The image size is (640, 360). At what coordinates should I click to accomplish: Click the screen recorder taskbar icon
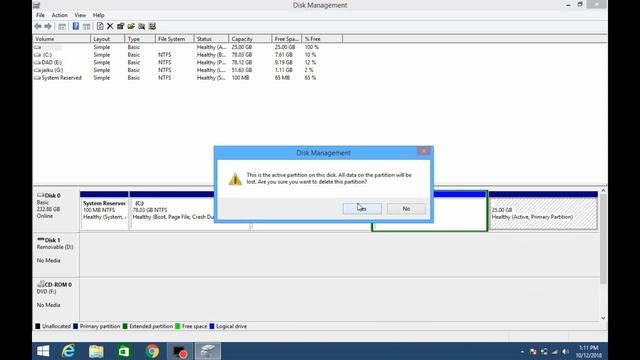(x=180, y=351)
